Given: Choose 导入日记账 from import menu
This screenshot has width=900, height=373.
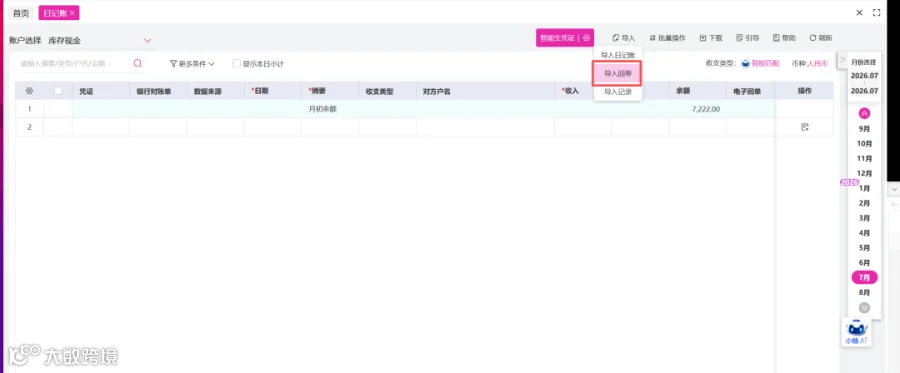Looking at the screenshot, I should tap(618, 55).
